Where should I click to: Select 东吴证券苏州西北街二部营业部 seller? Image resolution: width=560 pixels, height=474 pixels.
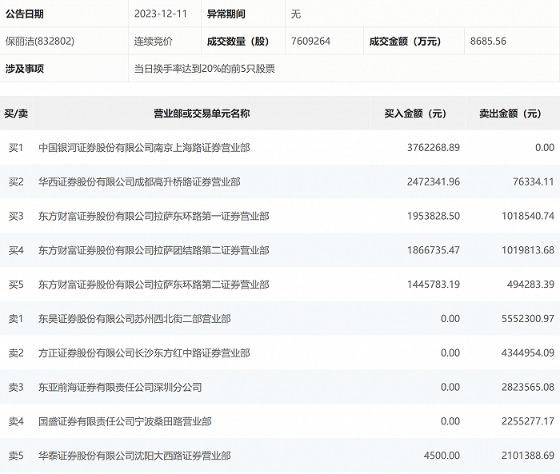[134, 319]
